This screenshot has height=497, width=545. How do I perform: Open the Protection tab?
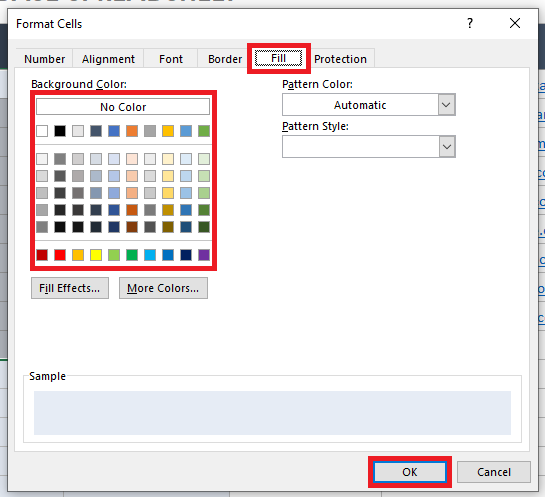click(340, 59)
